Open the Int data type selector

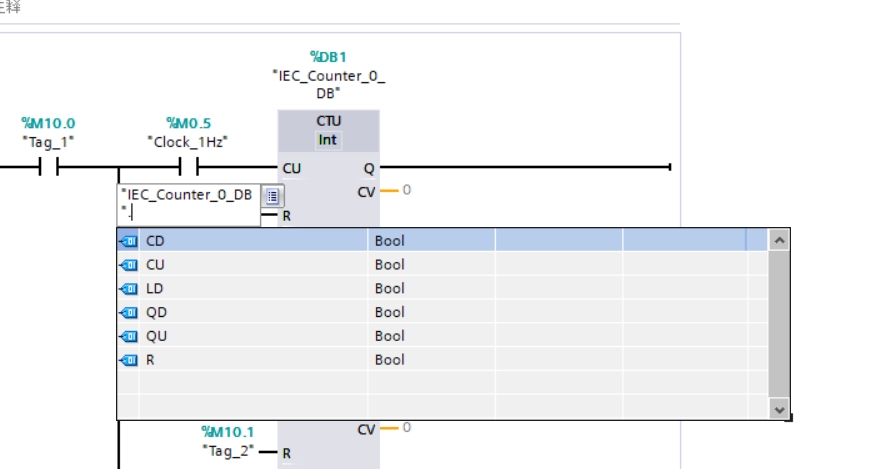[x=327, y=140]
